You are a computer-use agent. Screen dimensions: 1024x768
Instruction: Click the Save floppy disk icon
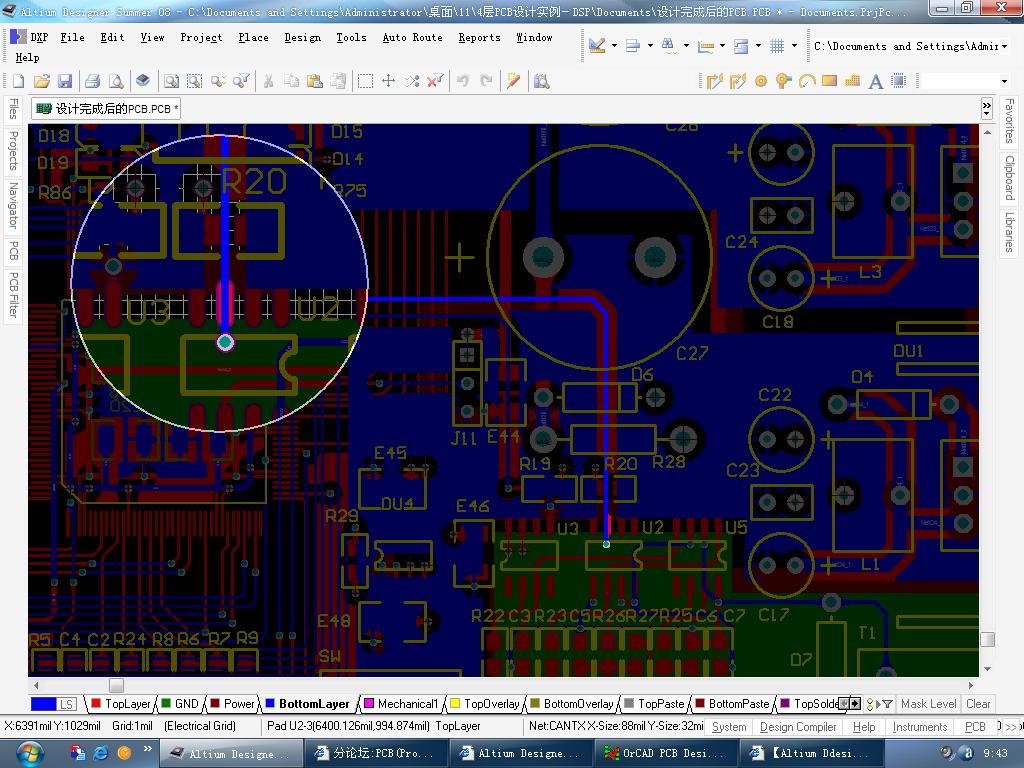(65, 81)
